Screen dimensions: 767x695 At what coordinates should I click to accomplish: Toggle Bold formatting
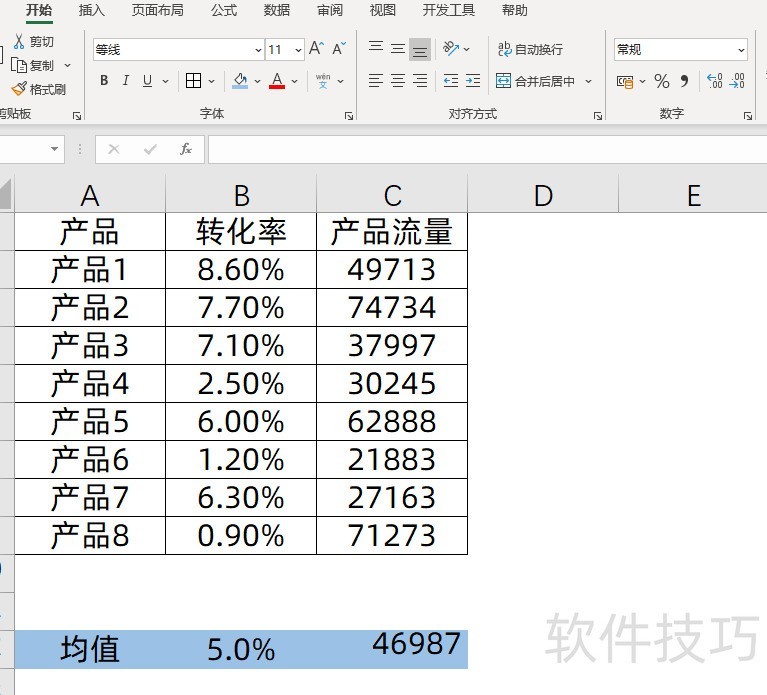click(104, 80)
